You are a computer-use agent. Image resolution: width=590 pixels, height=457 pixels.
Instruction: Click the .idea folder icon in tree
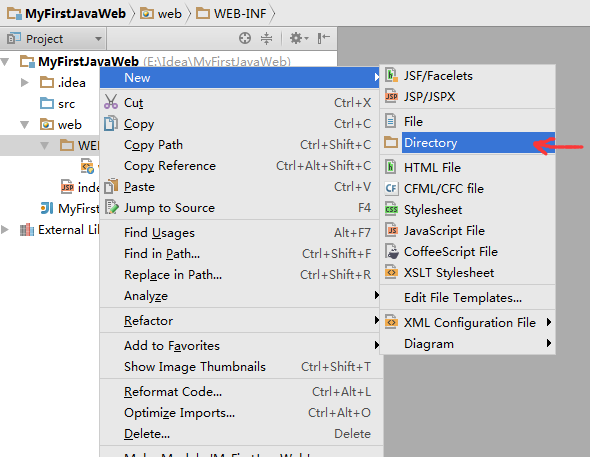point(47,82)
